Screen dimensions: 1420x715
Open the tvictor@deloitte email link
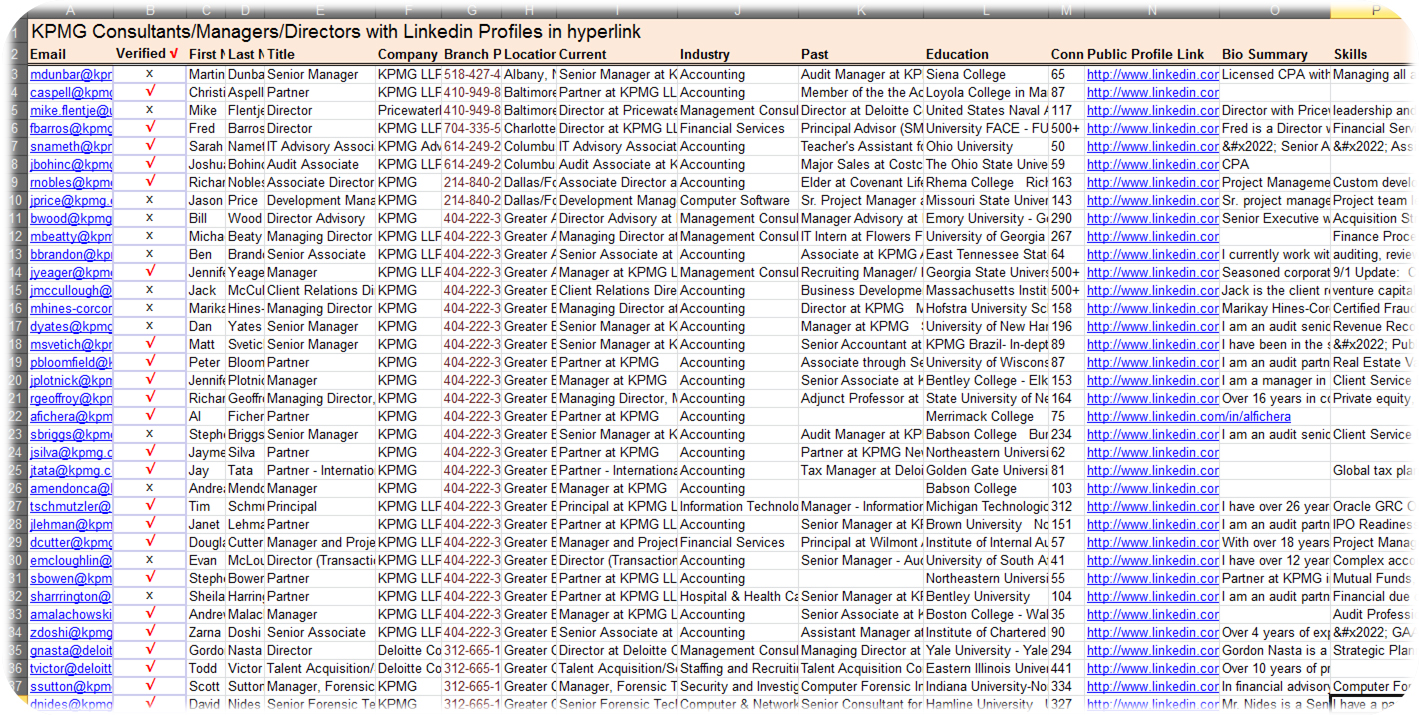coord(71,669)
